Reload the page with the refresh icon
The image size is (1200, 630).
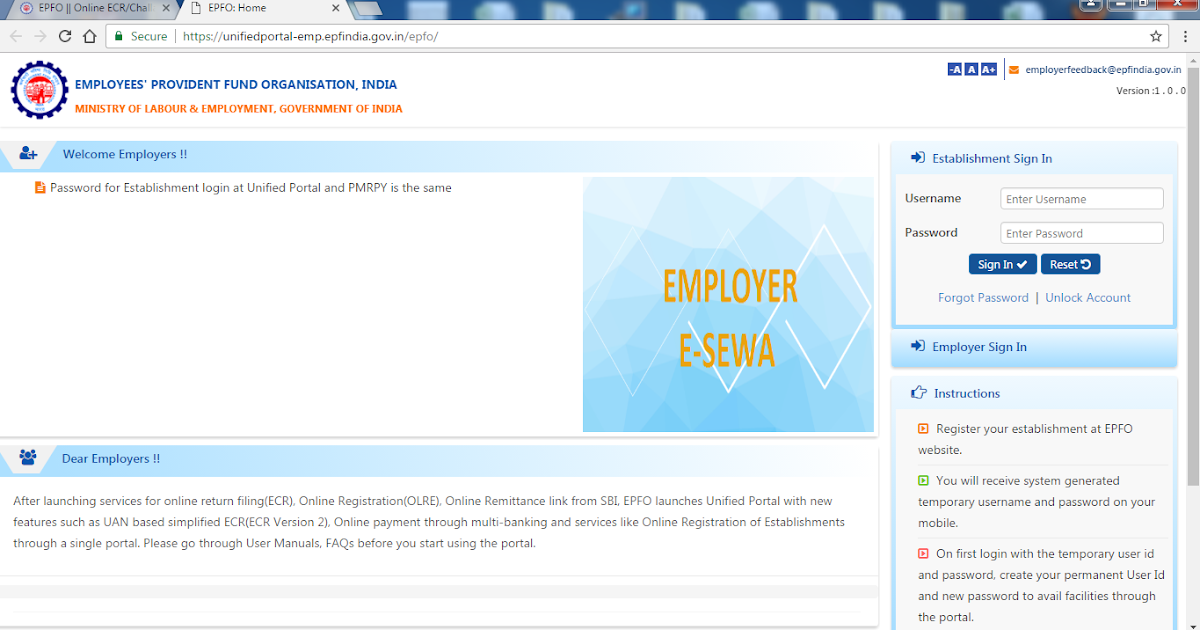[65, 36]
